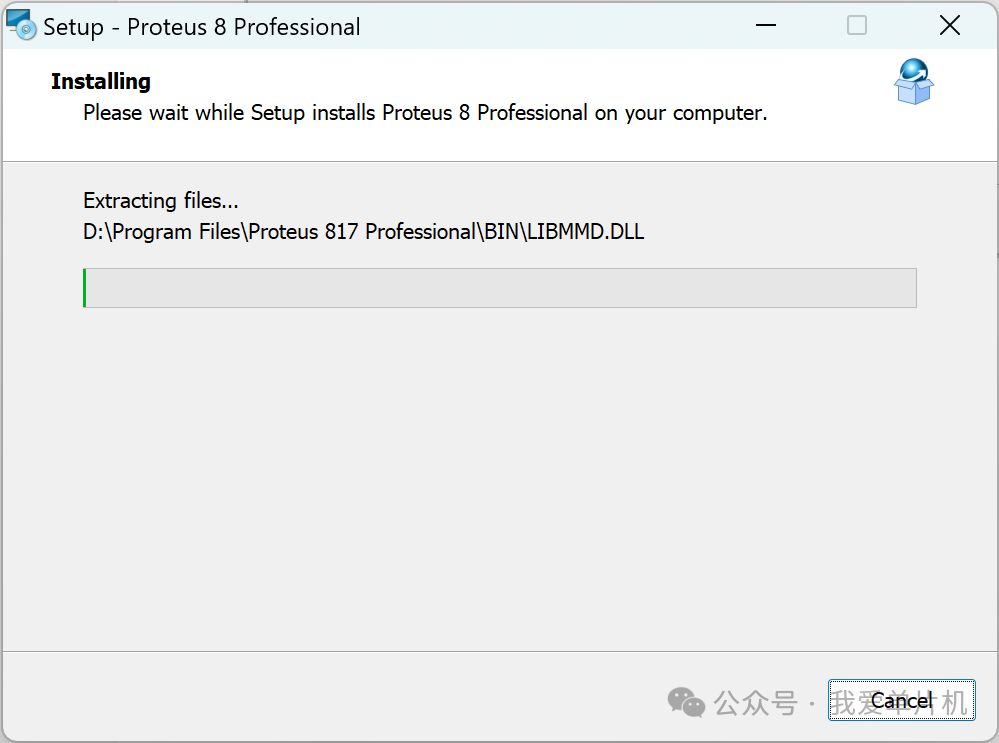
Task: Cancel the Proteus 8 installation
Action: (901, 701)
